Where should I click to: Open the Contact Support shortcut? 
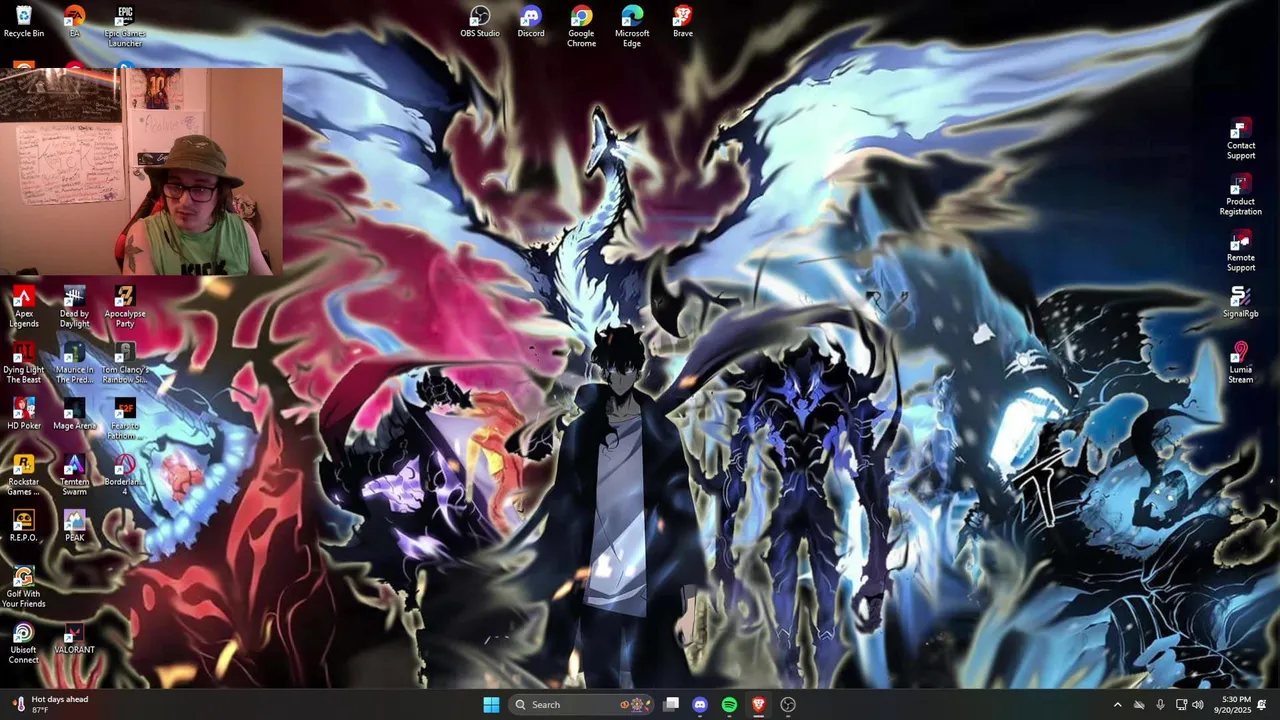coord(1241,139)
